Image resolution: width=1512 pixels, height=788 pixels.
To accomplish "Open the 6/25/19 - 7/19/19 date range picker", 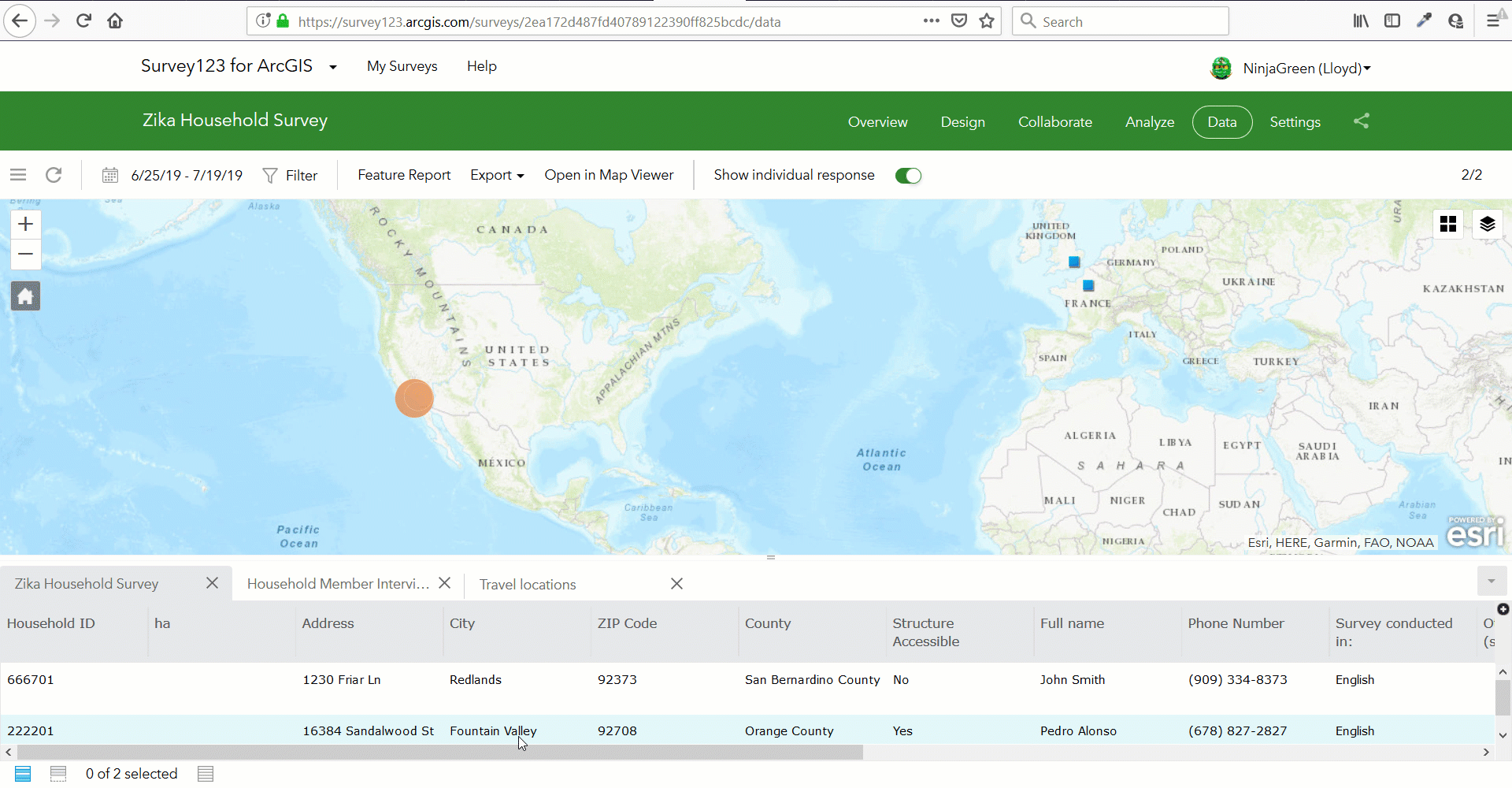I will (x=187, y=175).
